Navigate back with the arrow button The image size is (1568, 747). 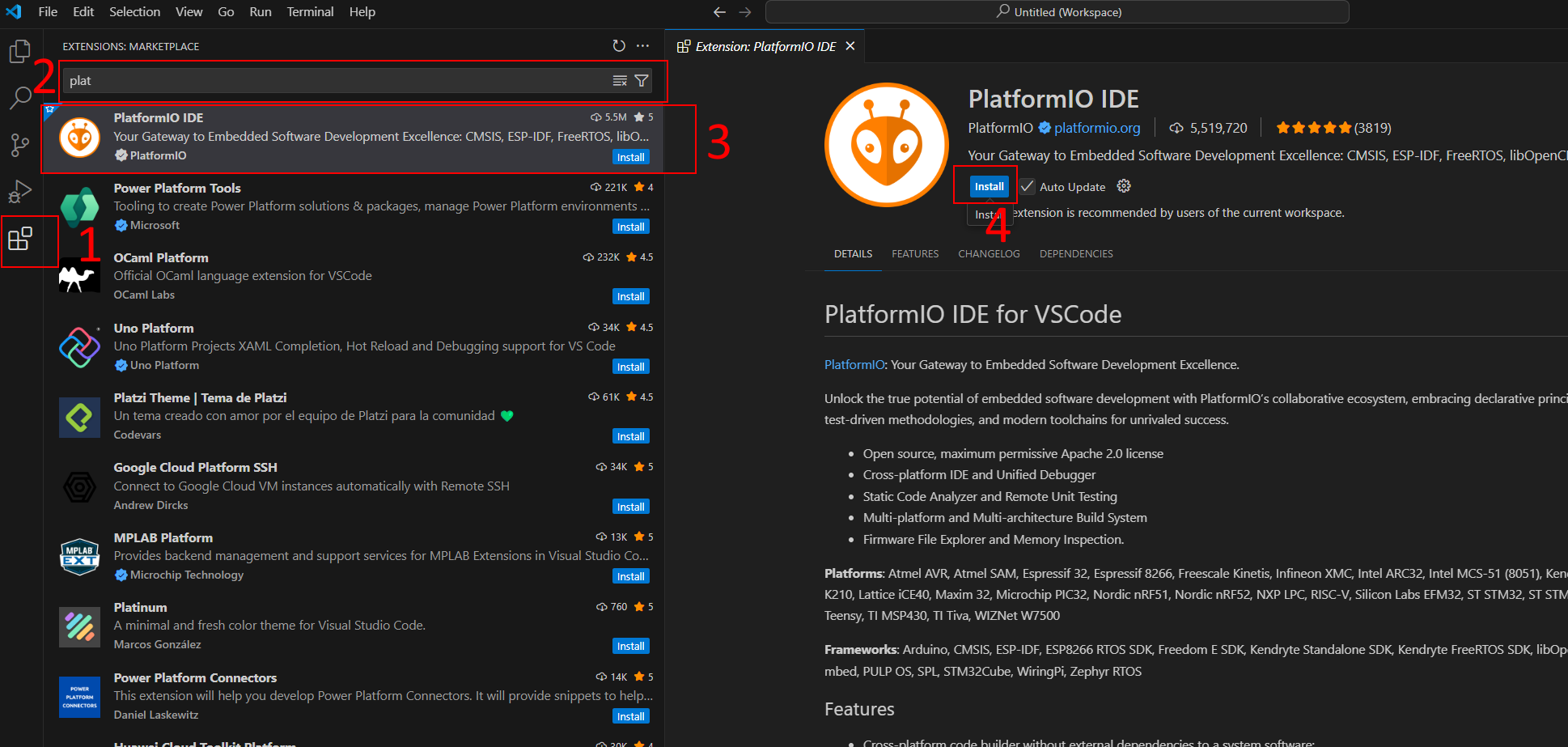tap(719, 12)
